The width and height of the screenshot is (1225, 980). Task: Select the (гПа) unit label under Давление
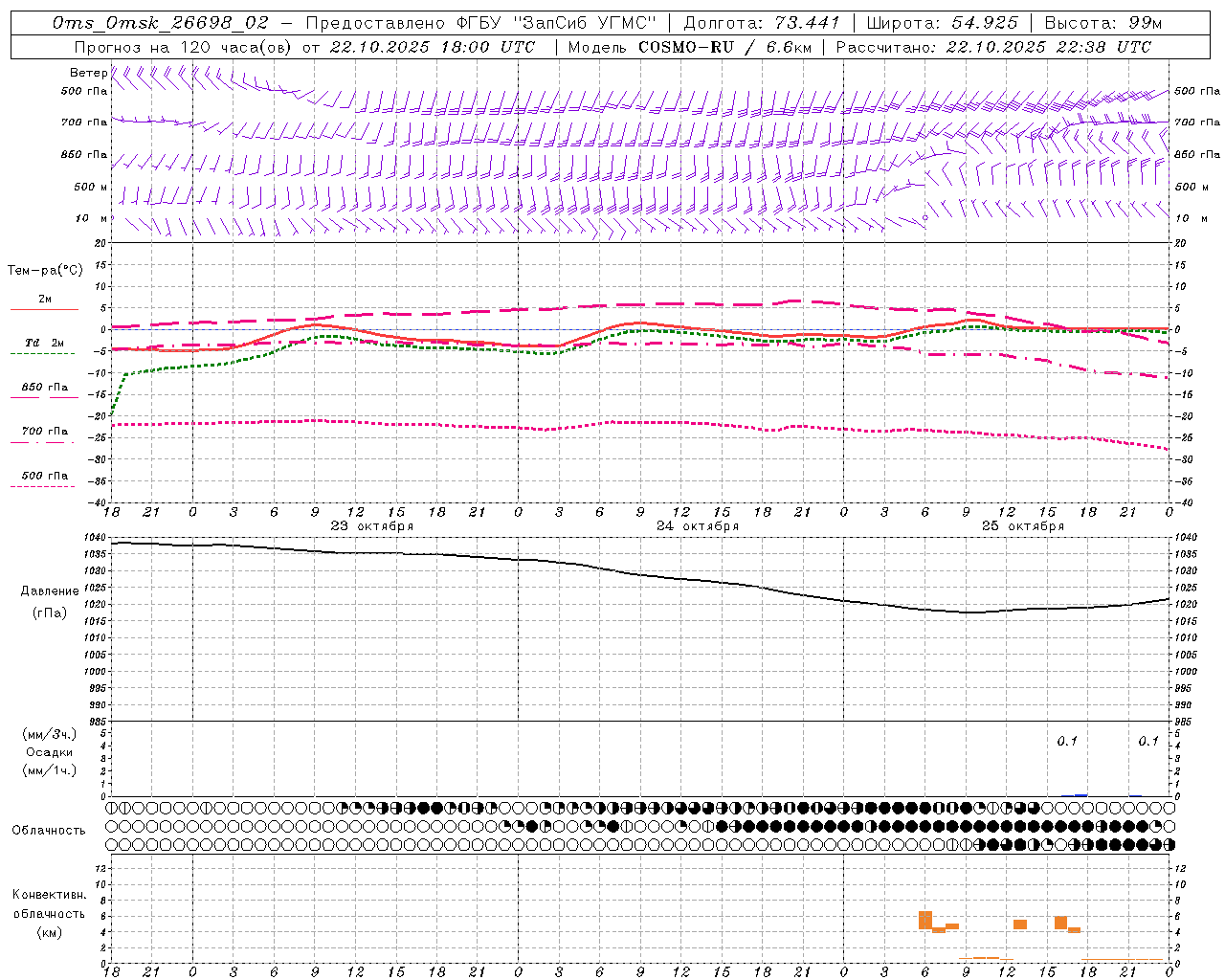[x=50, y=613]
